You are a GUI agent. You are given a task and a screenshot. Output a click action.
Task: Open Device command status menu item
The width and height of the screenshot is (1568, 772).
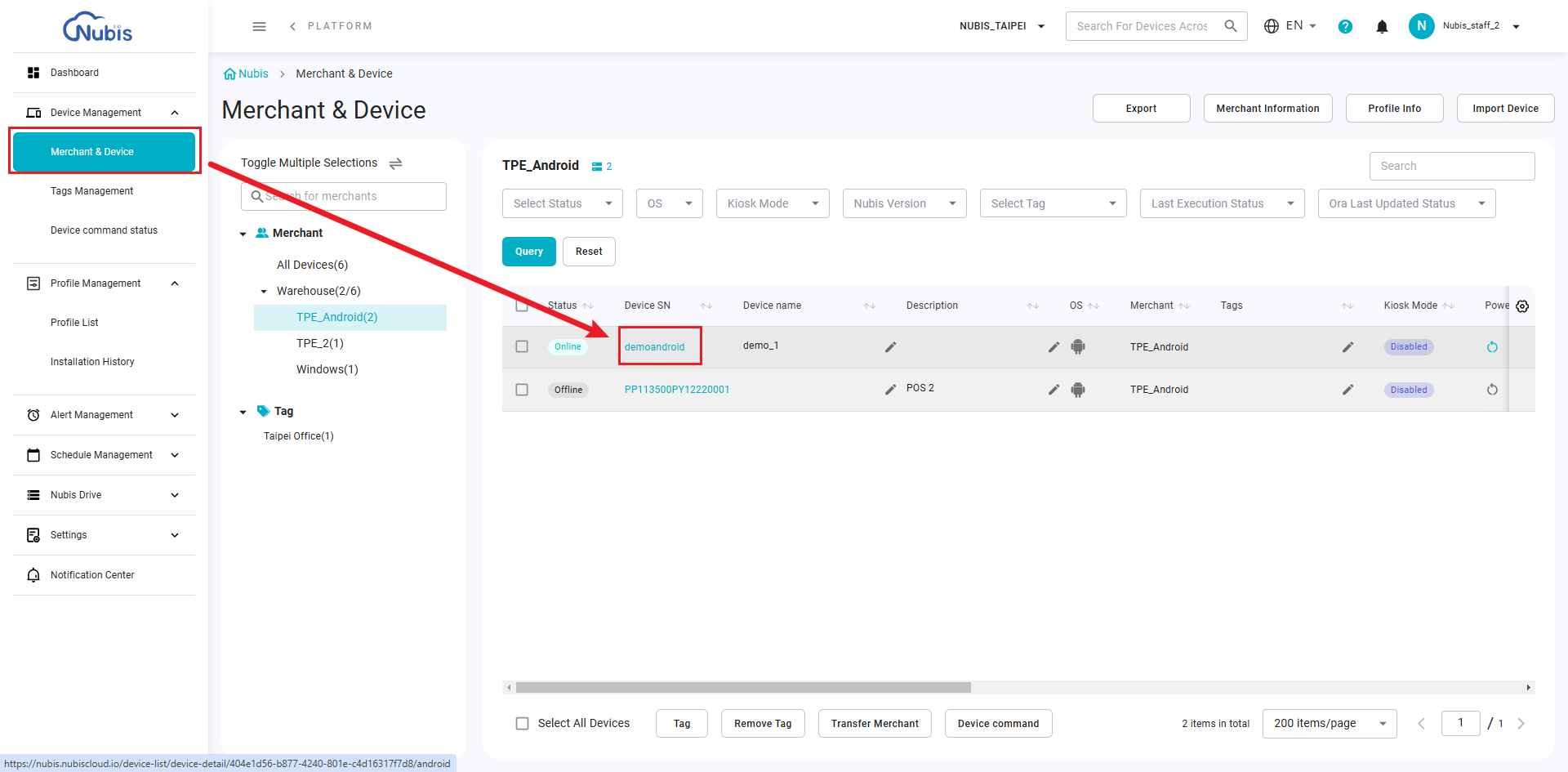point(105,230)
